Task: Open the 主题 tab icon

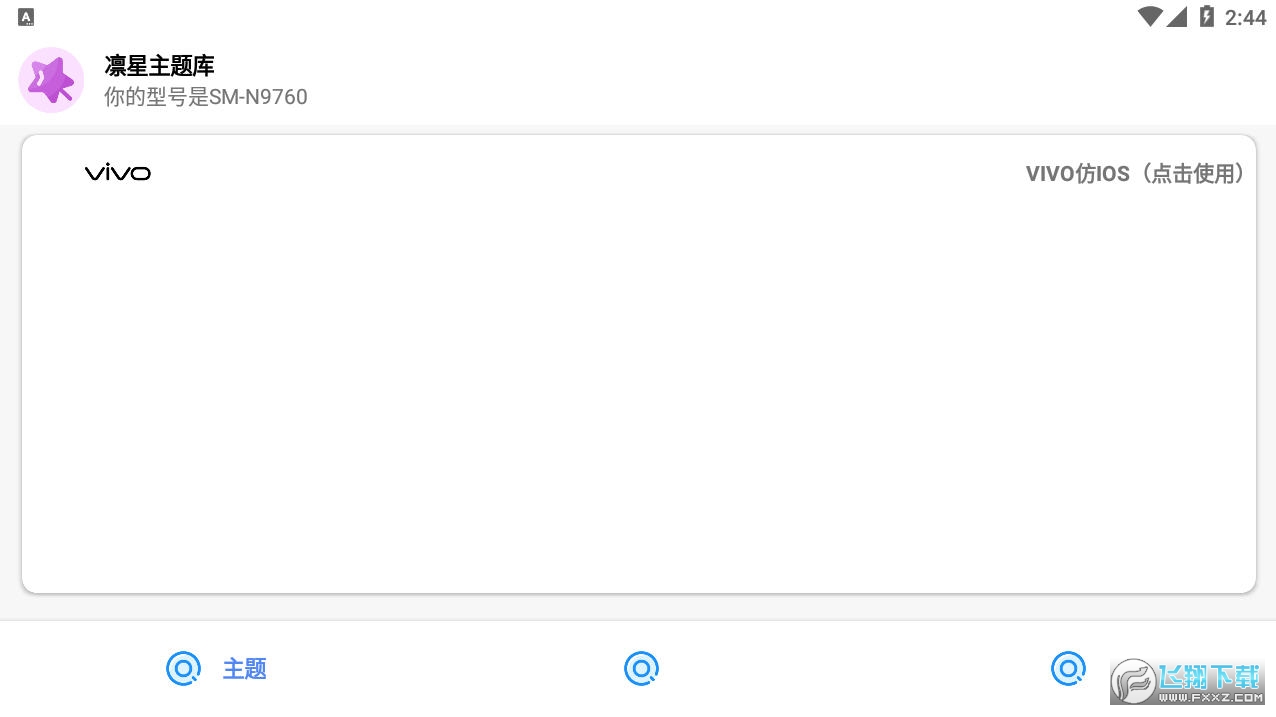Action: (183, 668)
